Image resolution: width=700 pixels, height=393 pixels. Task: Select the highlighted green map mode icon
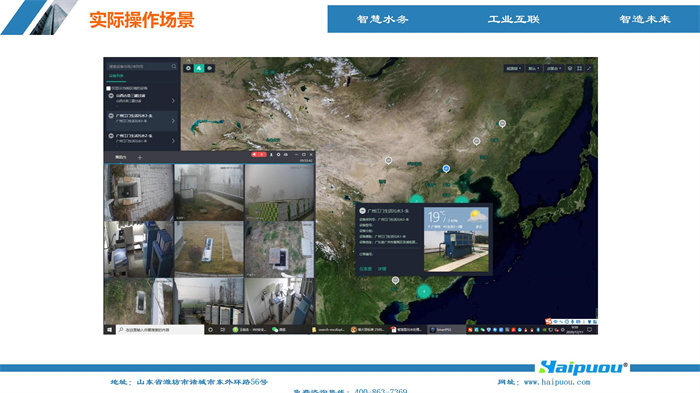[199, 68]
